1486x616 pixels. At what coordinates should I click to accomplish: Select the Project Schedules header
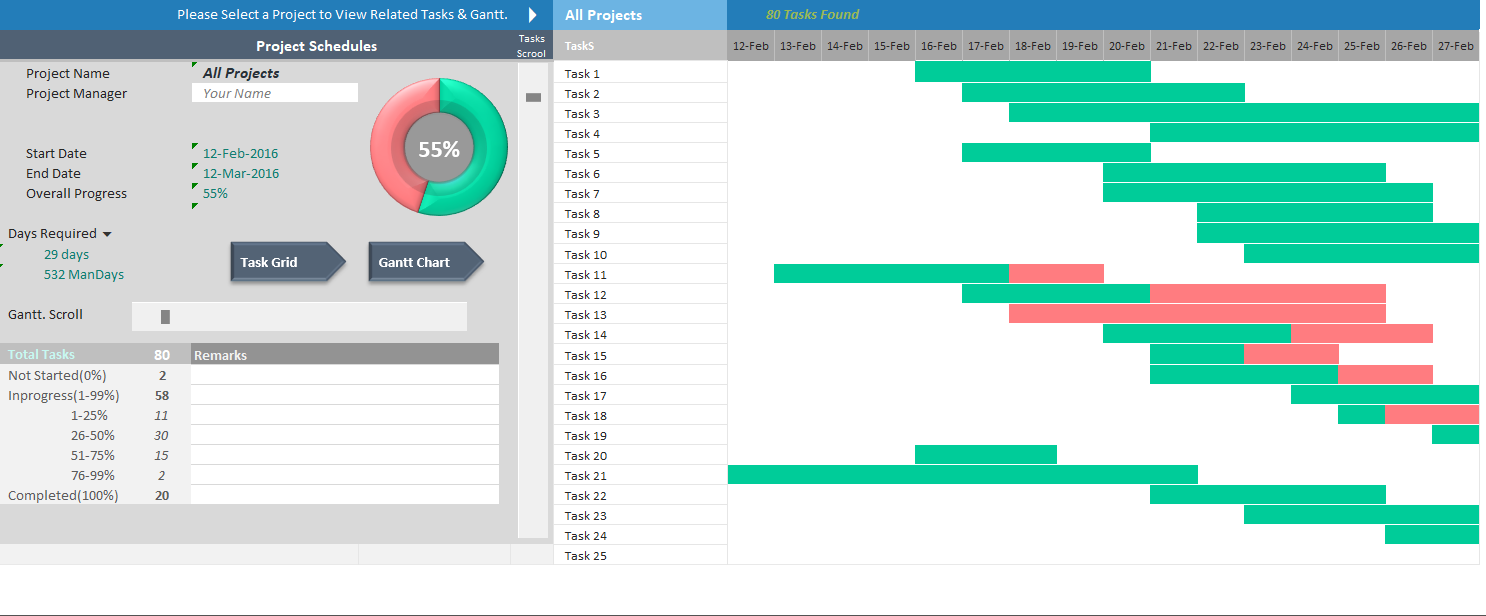(x=316, y=46)
